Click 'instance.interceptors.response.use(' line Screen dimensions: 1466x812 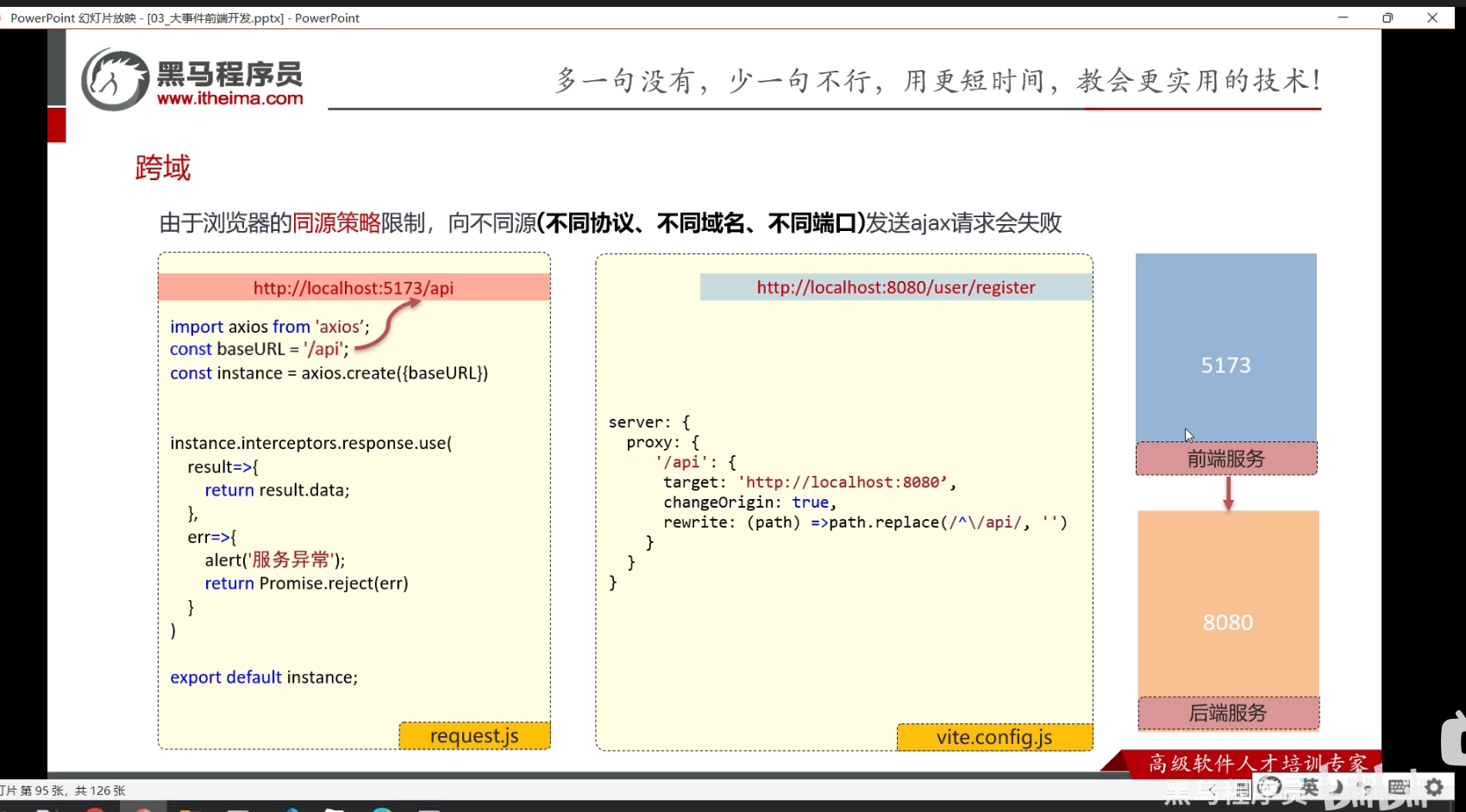[311, 443]
